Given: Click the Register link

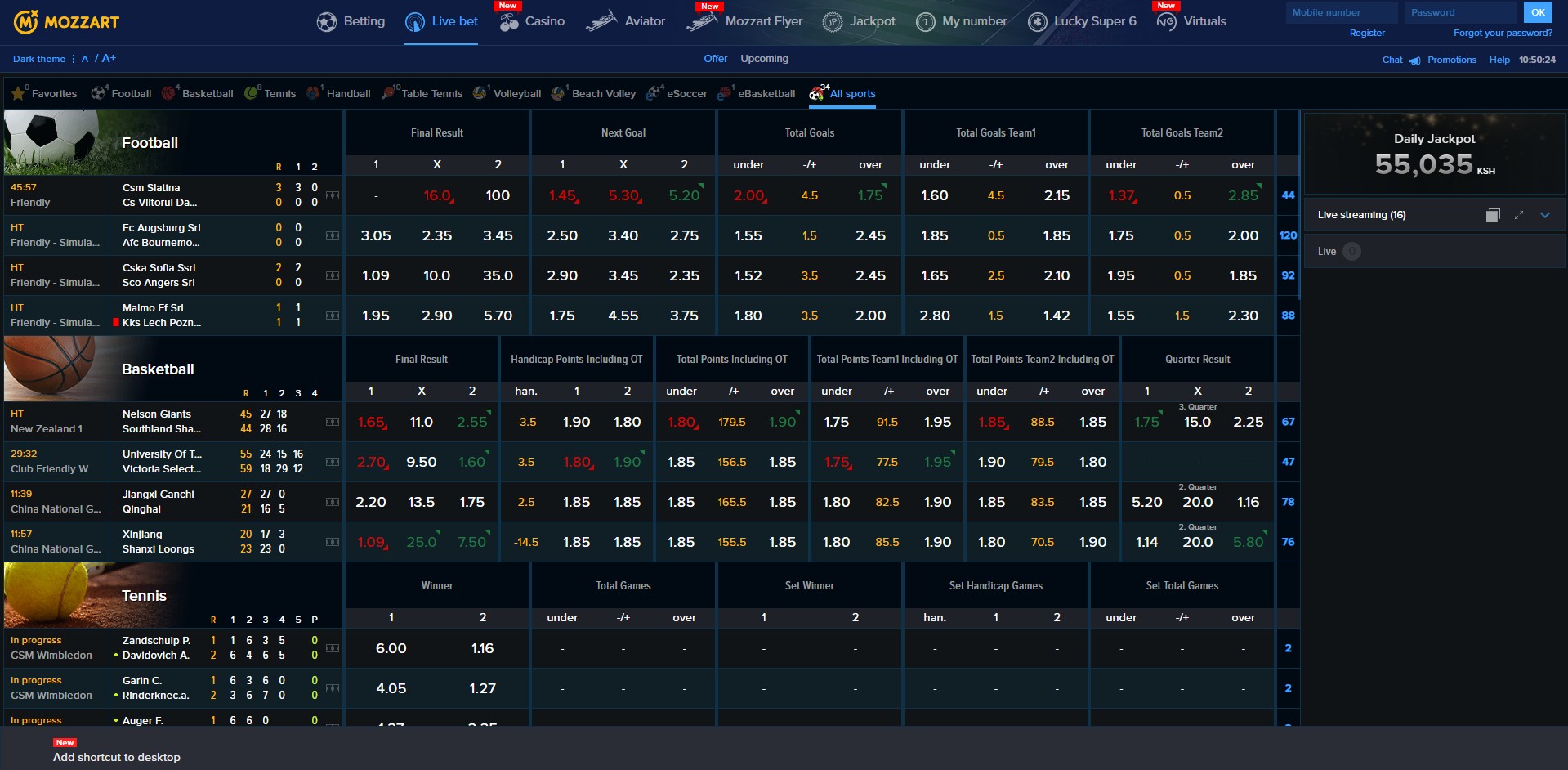Looking at the screenshot, I should tap(1366, 33).
